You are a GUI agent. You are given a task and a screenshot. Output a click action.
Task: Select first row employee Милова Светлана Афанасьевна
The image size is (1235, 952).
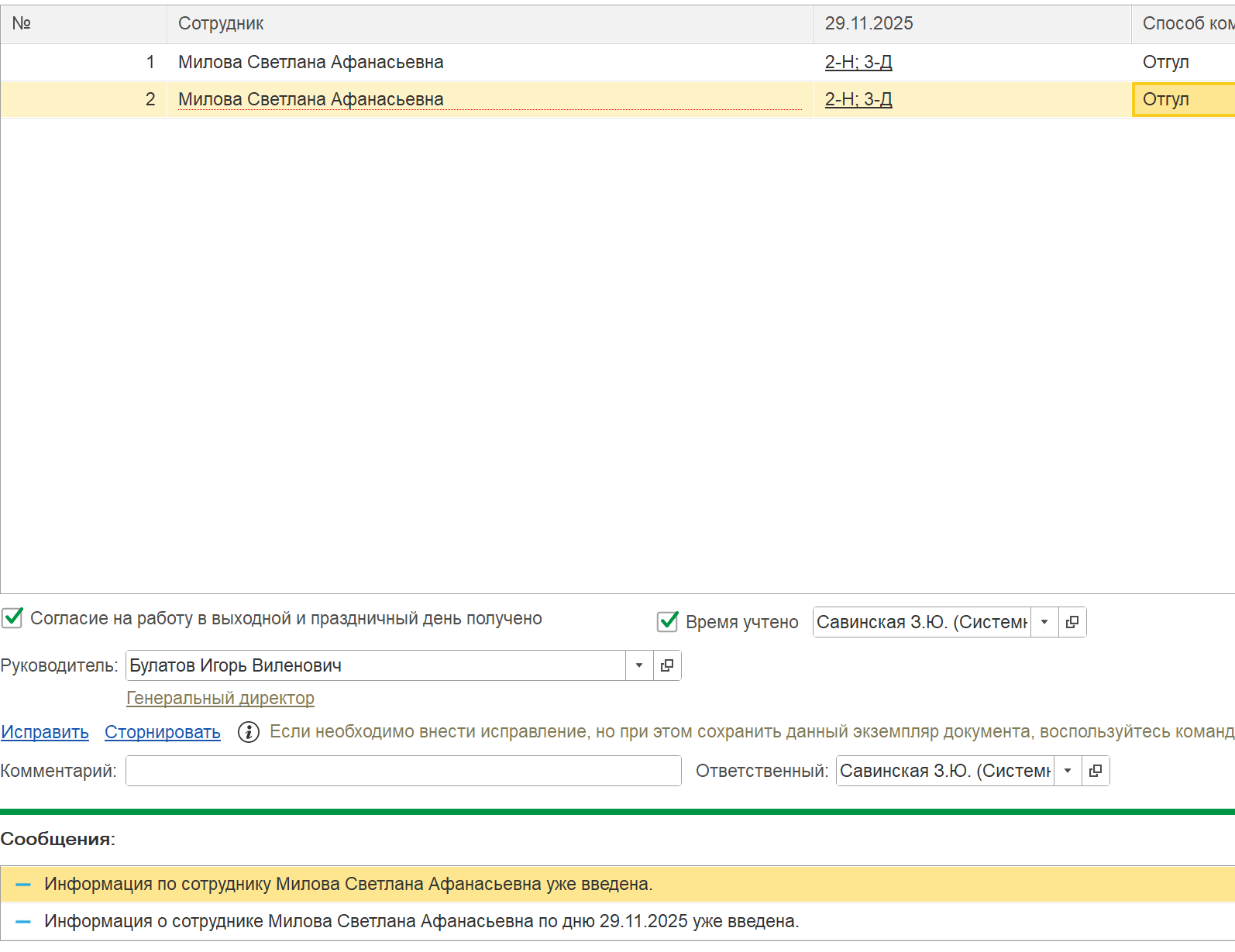point(311,62)
